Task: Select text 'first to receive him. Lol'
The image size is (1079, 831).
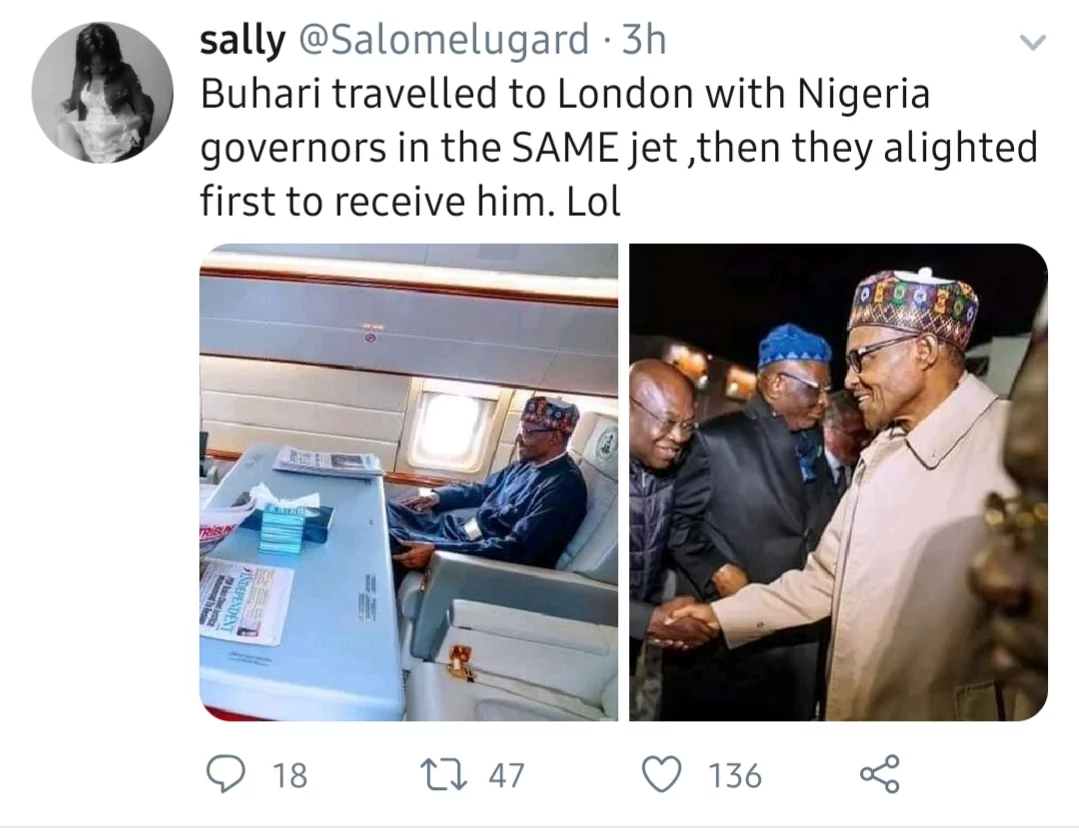Action: [410, 201]
